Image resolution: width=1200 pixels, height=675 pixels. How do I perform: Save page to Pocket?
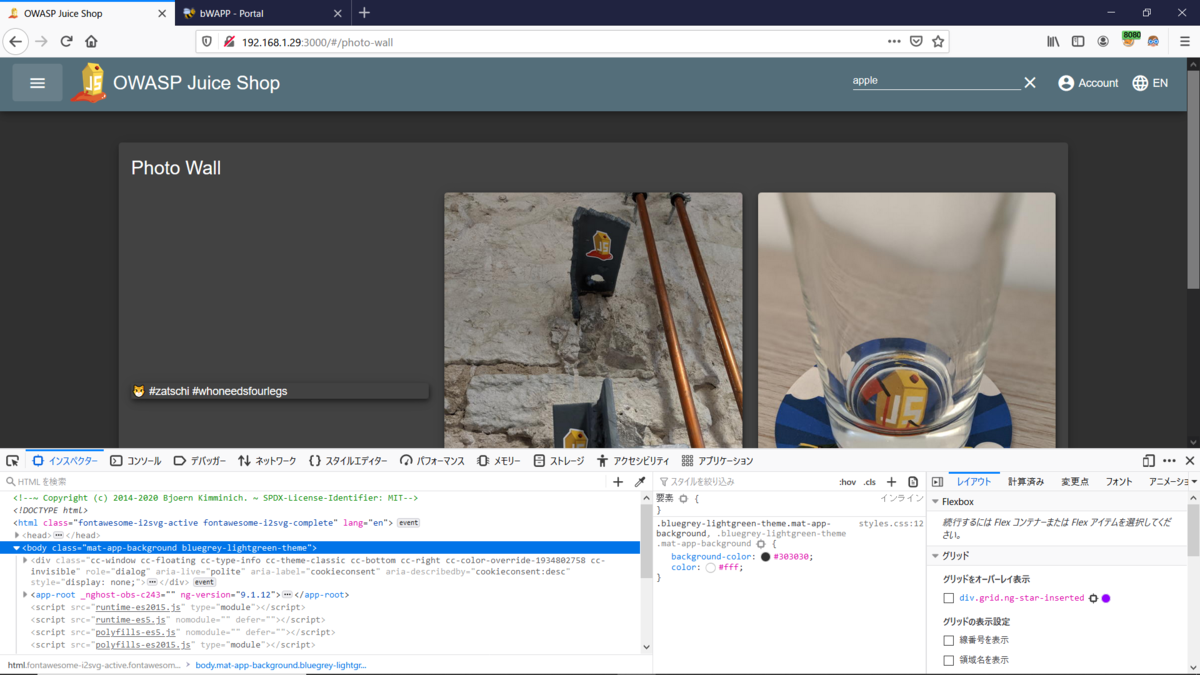pyautogui.click(x=916, y=42)
